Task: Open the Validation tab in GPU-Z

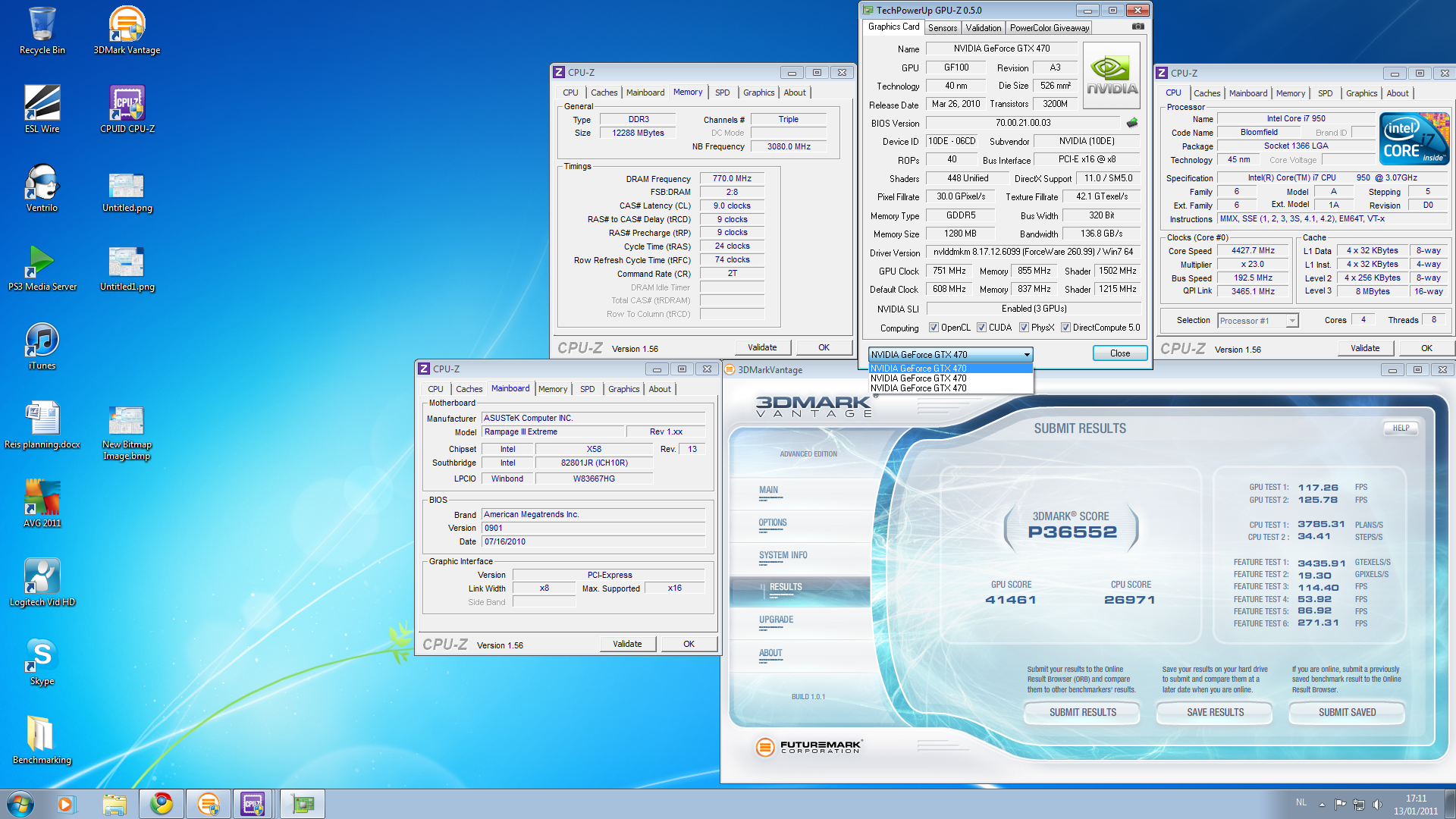Action: (x=984, y=28)
